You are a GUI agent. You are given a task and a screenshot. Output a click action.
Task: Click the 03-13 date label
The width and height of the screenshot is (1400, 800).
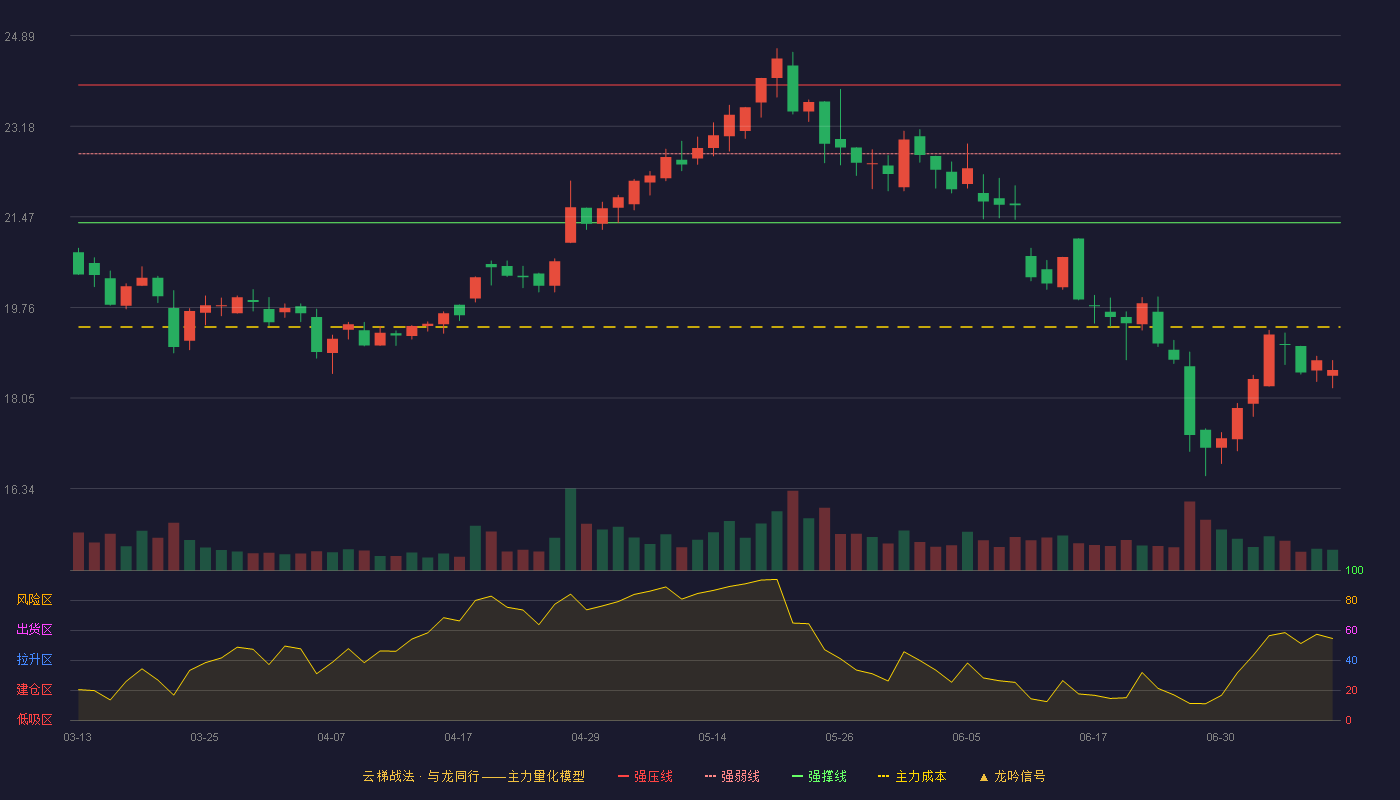click(78, 737)
